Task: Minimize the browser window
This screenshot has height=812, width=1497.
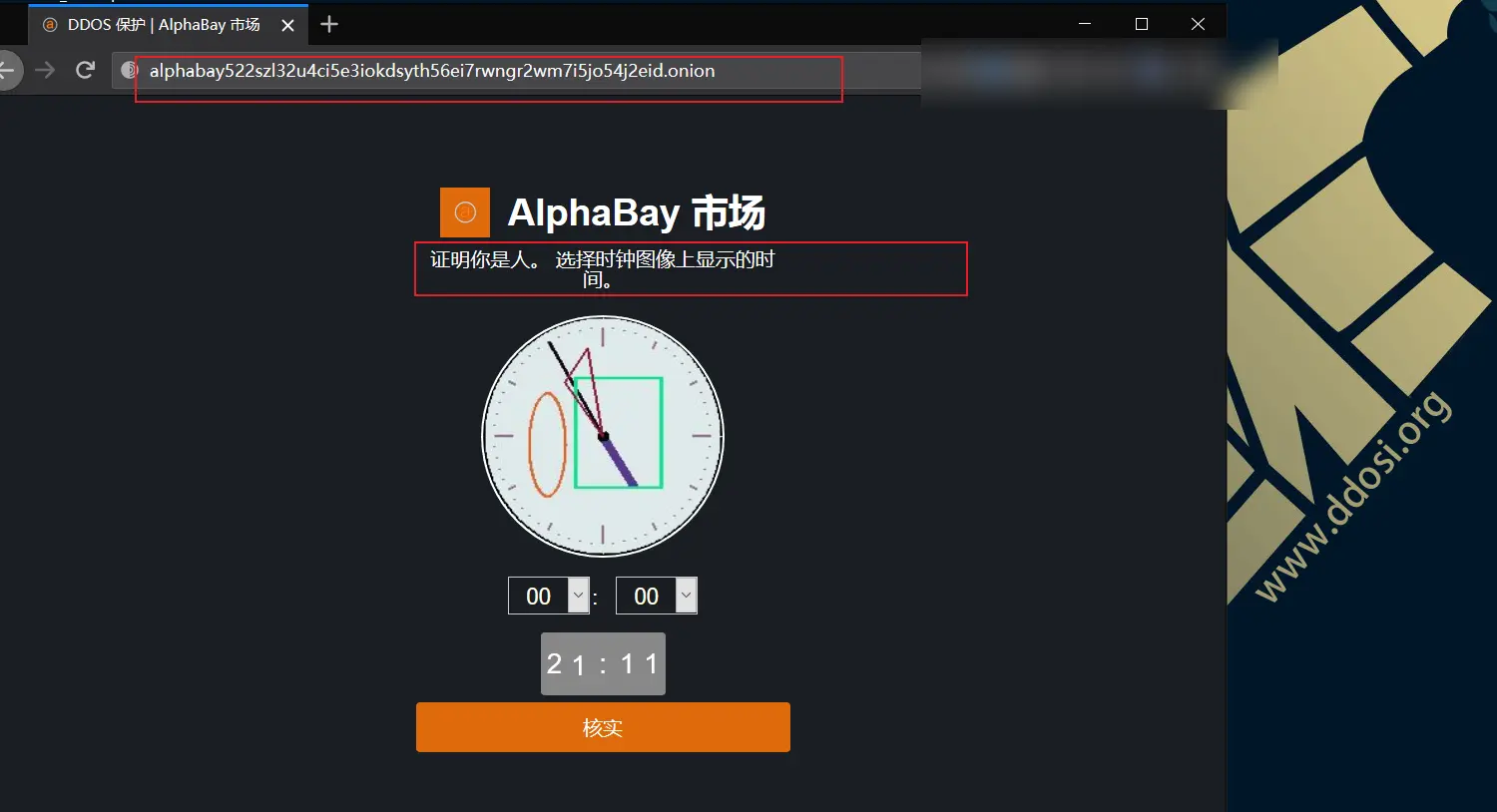Action: [x=1085, y=24]
